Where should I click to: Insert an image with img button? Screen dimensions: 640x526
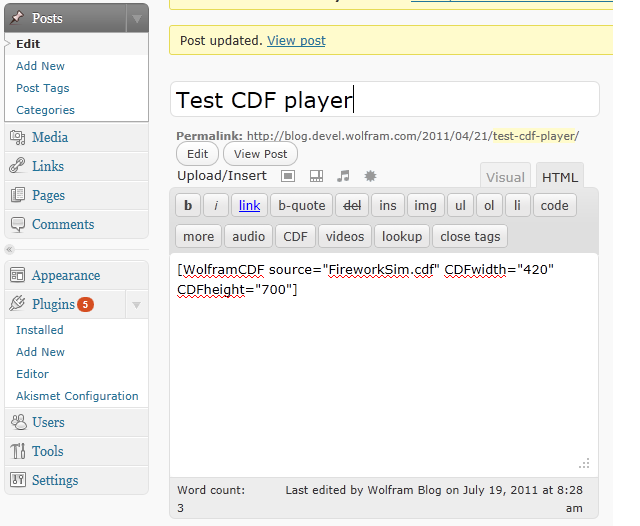point(425,205)
